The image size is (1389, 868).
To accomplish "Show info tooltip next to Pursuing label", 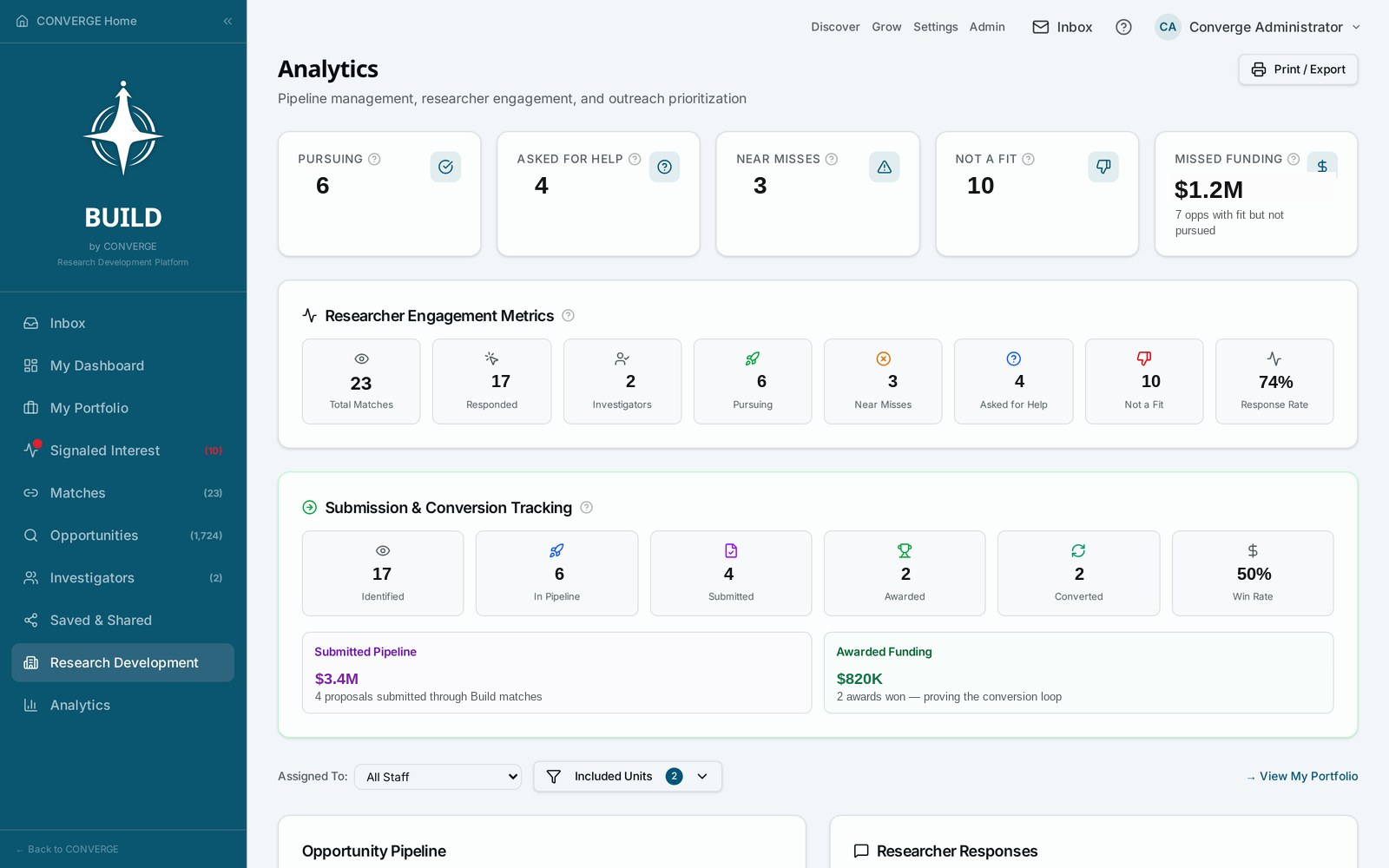I will click(374, 159).
